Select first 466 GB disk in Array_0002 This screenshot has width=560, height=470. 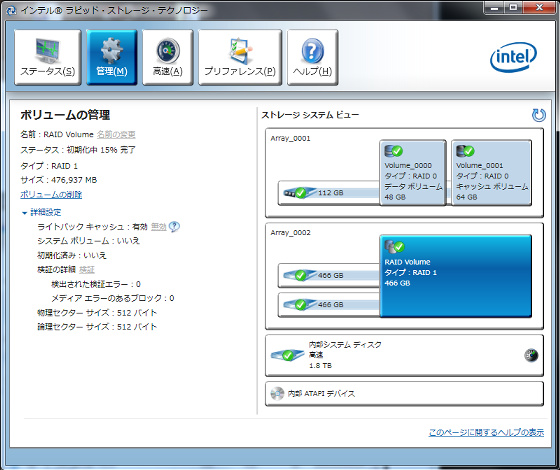(x=329, y=275)
